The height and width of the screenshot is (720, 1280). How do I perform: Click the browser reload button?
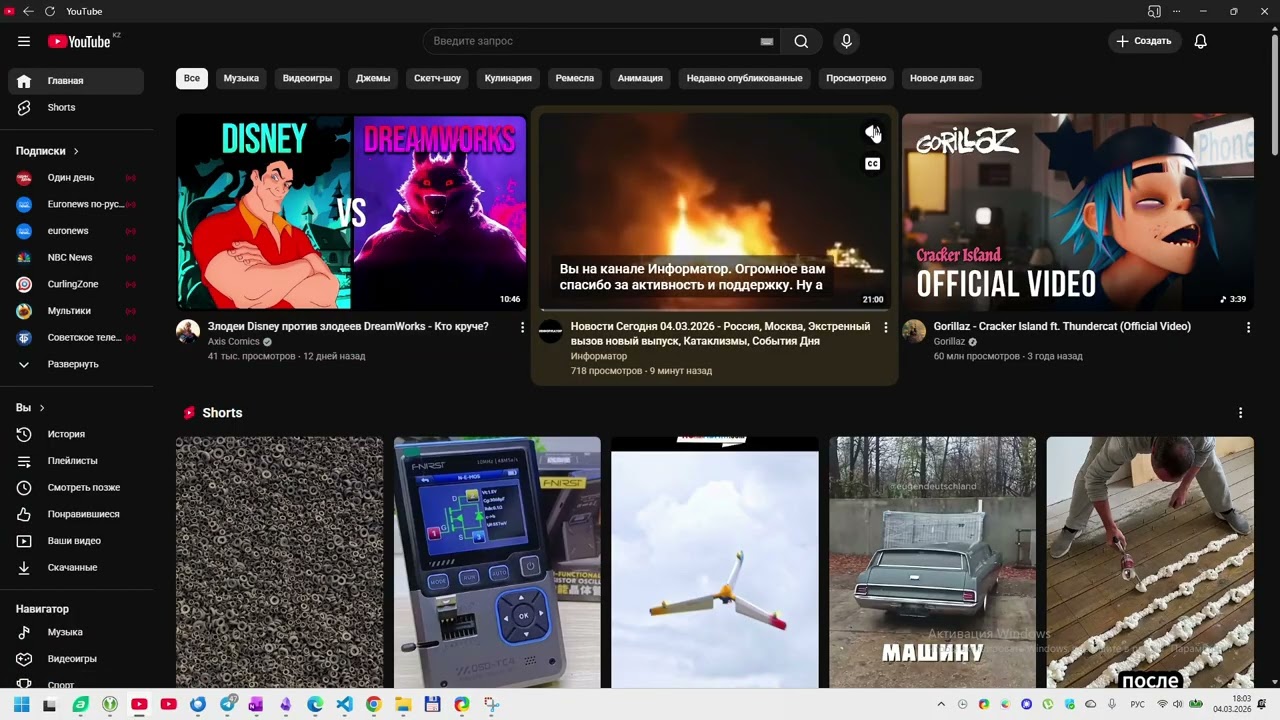pos(49,11)
